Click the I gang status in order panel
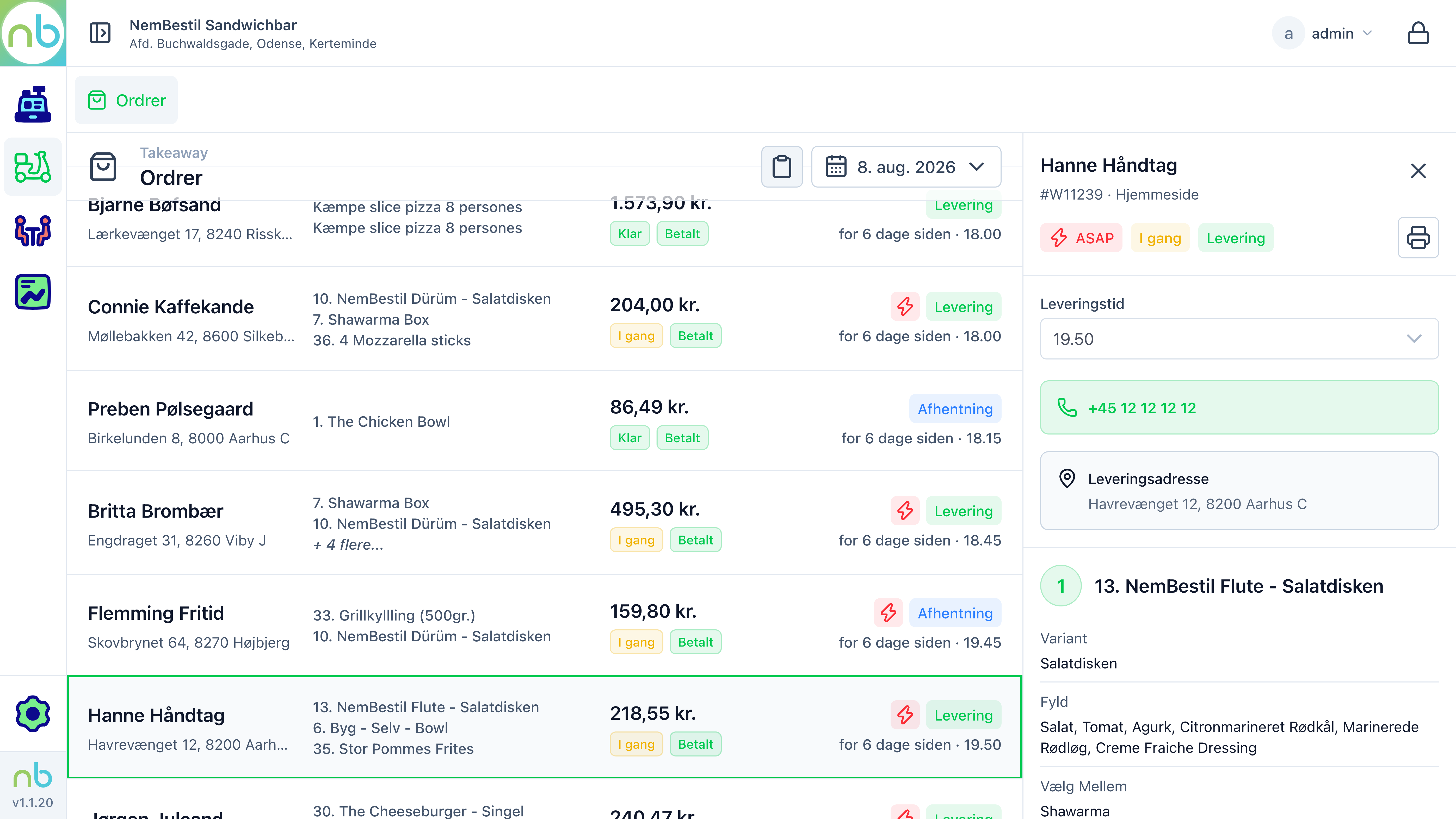The image size is (1456, 819). (1160, 238)
